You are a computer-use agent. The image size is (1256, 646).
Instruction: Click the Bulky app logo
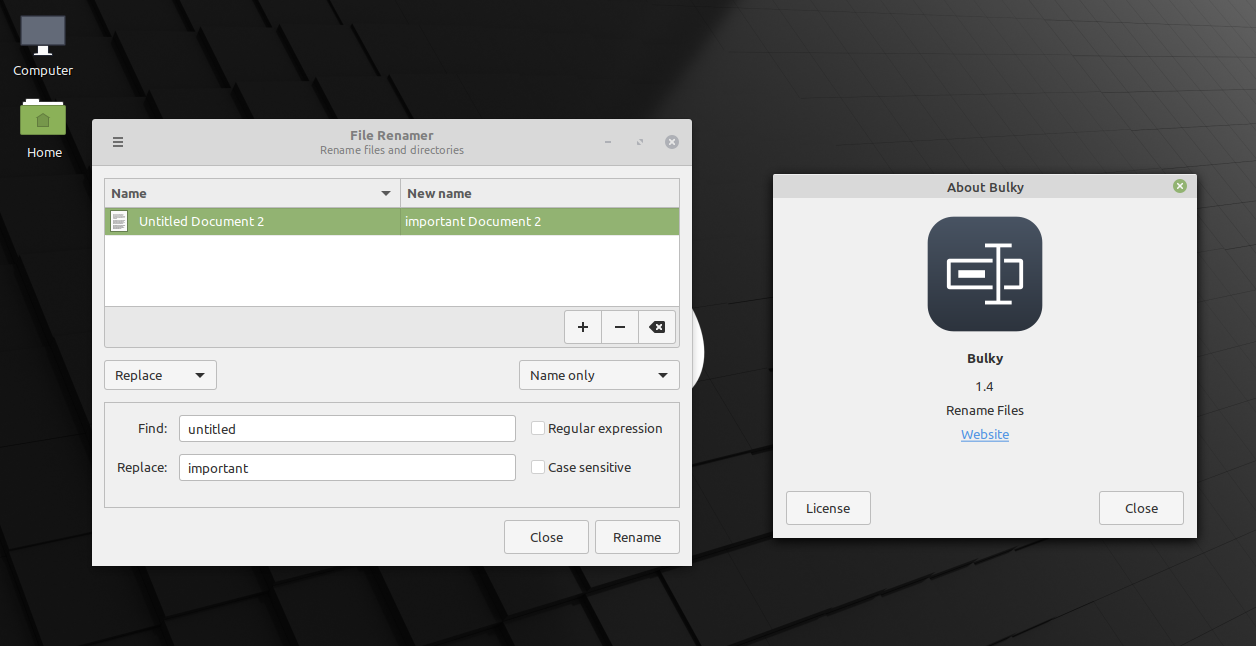click(x=985, y=274)
